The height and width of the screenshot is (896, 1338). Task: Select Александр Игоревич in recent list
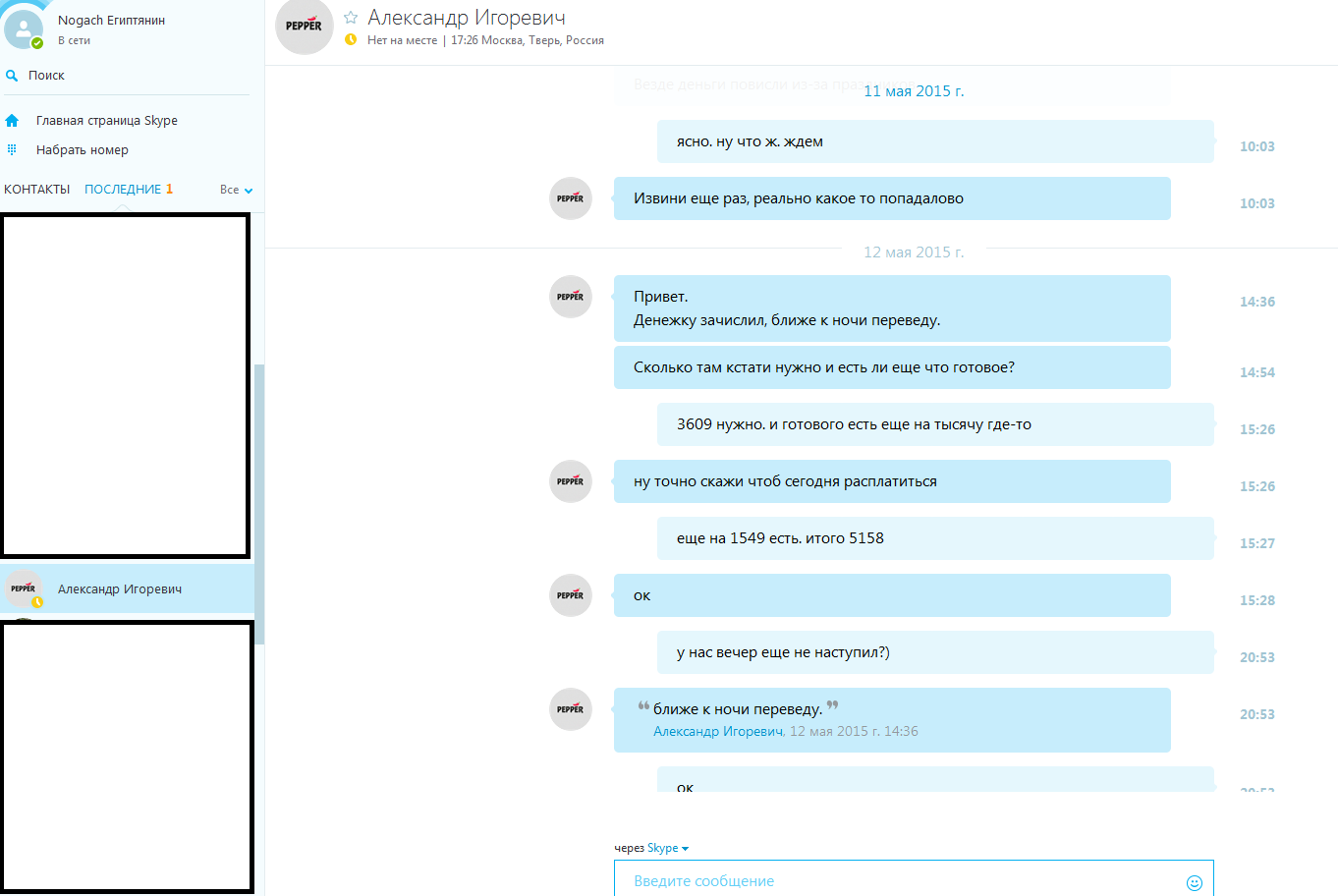(x=128, y=589)
